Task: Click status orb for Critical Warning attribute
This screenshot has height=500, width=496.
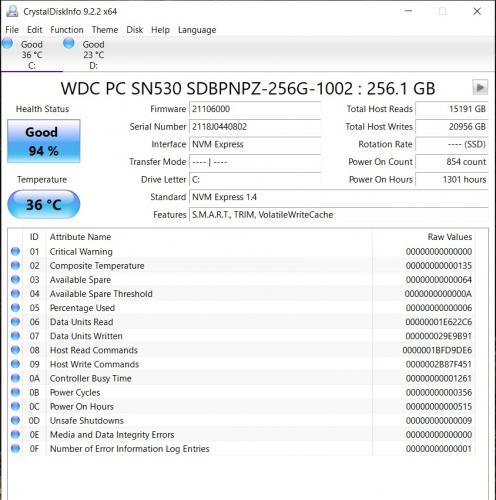Action: coord(15,251)
